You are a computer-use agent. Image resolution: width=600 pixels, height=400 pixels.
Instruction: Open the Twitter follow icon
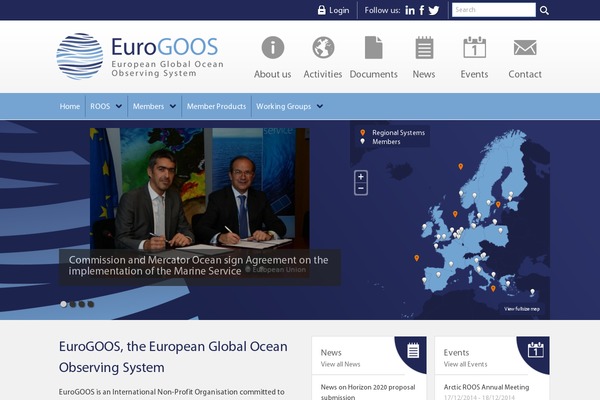434,10
